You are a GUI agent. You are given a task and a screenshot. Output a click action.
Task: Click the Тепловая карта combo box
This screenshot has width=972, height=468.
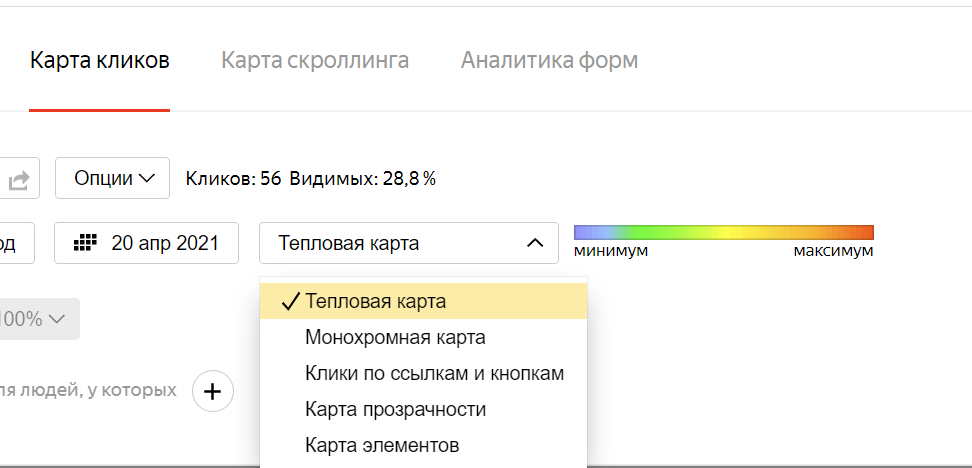(409, 243)
